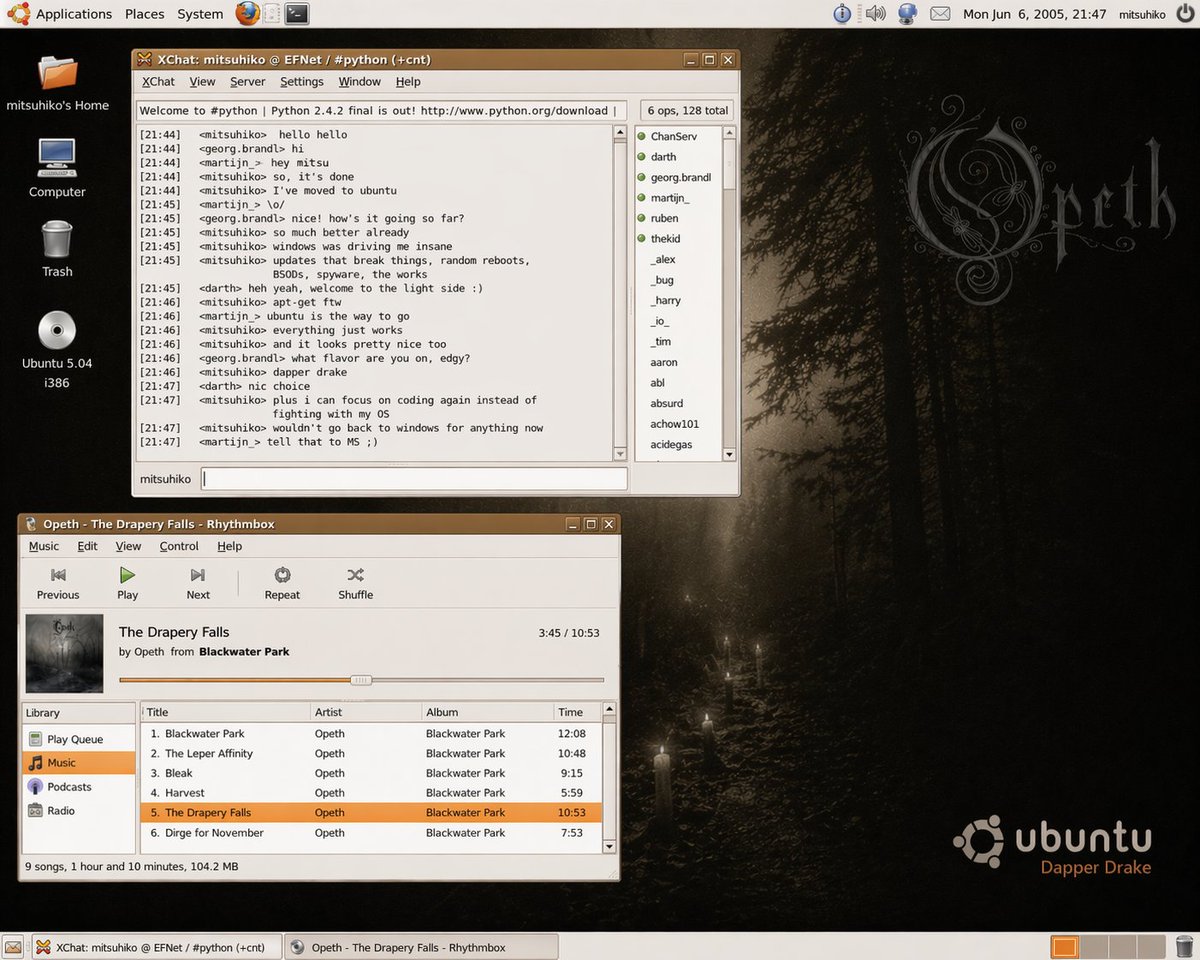Launch the terminal from the top panel

coord(296,13)
